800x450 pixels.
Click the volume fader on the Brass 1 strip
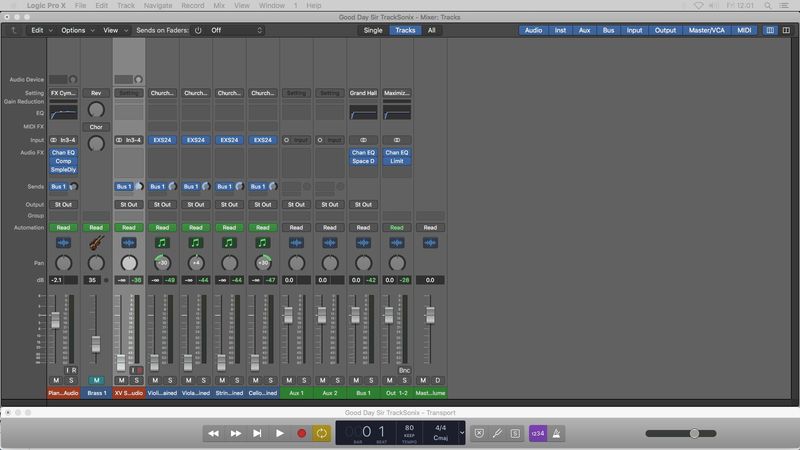[96, 343]
